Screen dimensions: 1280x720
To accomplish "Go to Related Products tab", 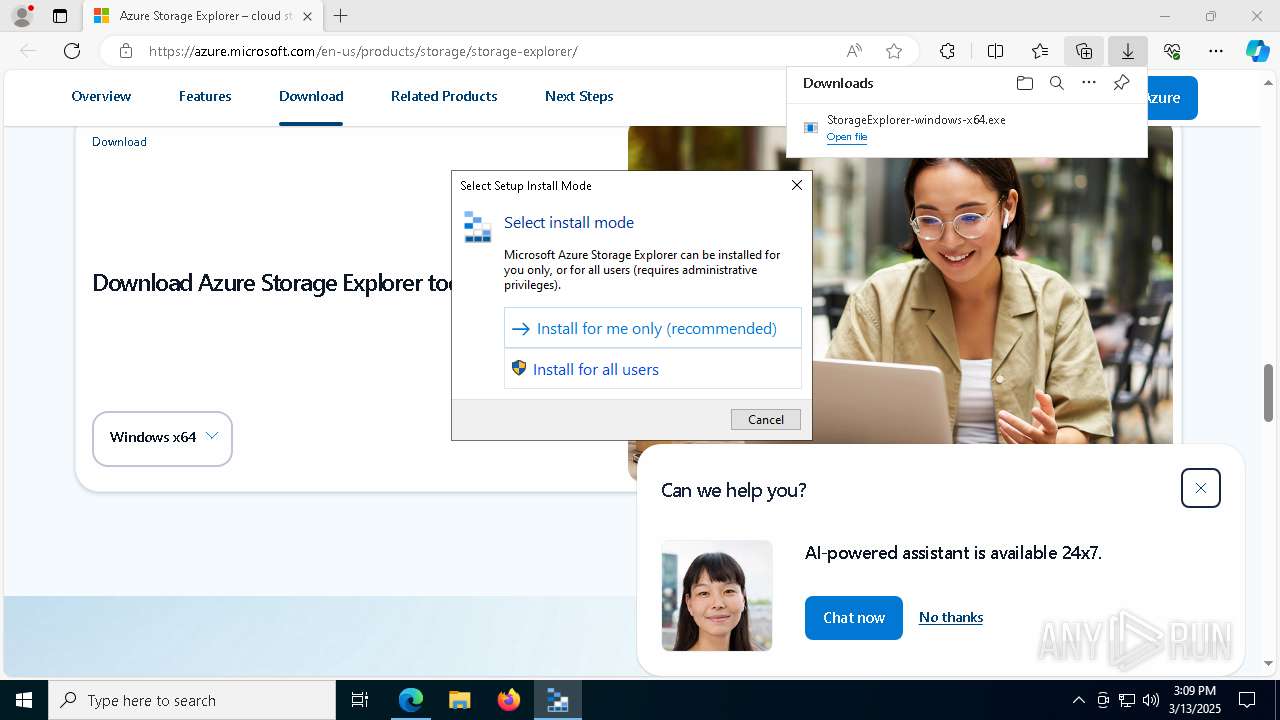I will pyautogui.click(x=444, y=96).
